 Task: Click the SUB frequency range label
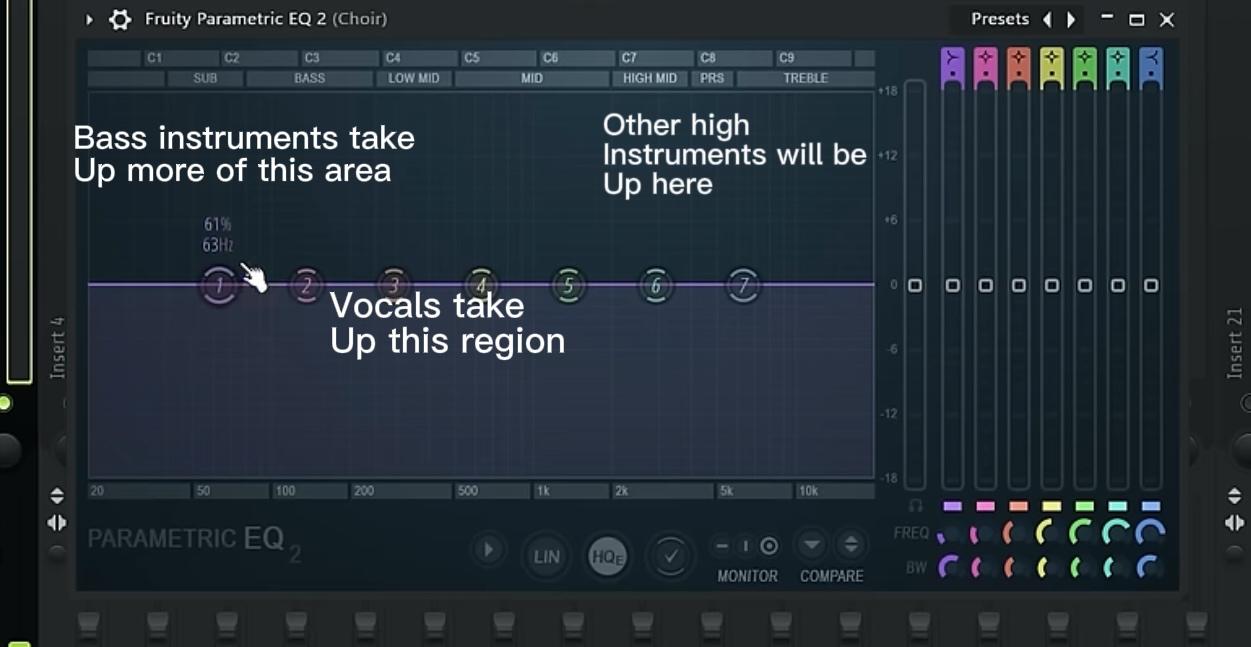[x=205, y=78]
